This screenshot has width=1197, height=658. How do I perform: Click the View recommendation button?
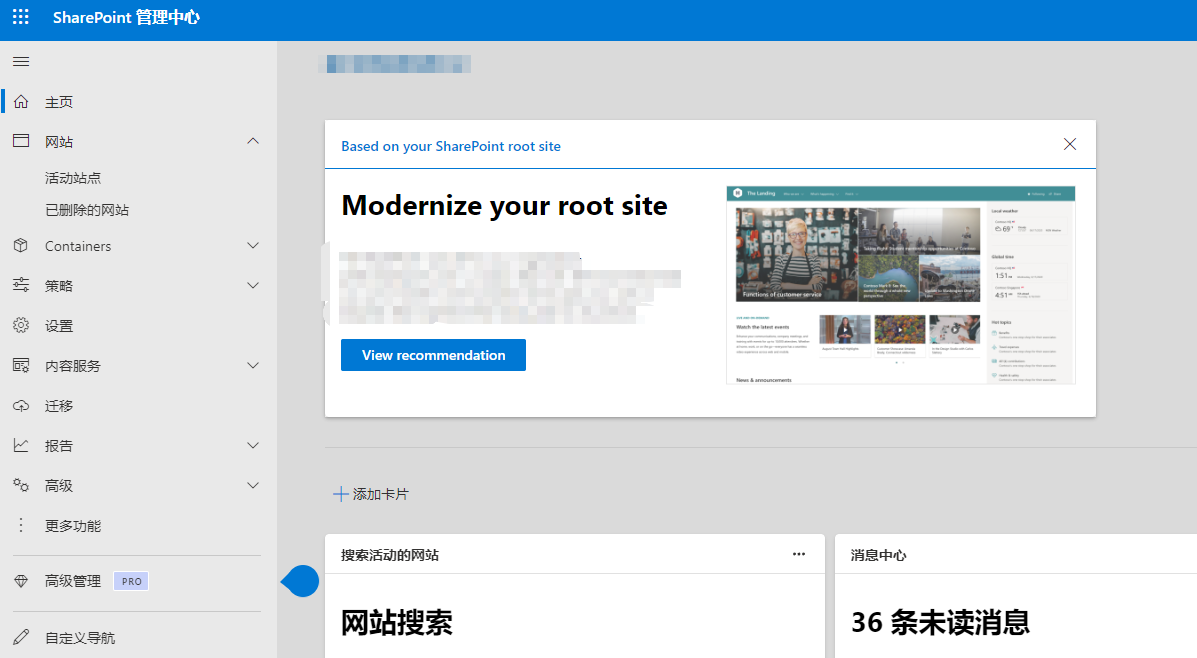click(433, 355)
